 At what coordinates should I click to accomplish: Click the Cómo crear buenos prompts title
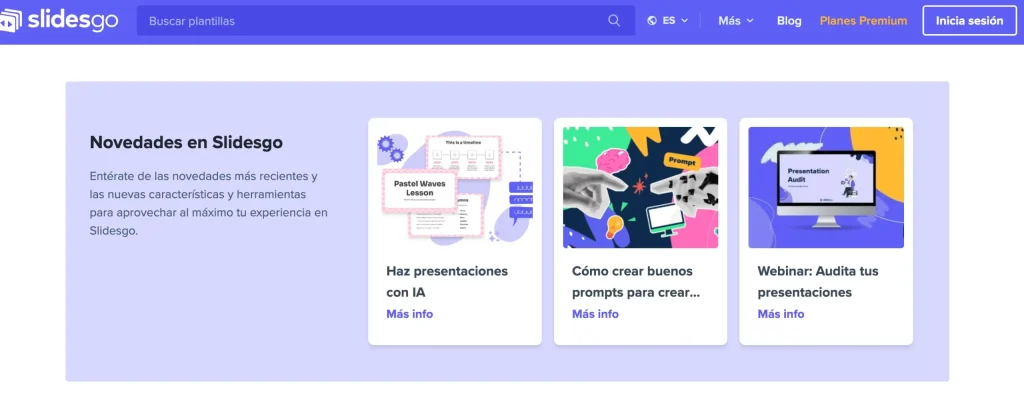tap(635, 281)
